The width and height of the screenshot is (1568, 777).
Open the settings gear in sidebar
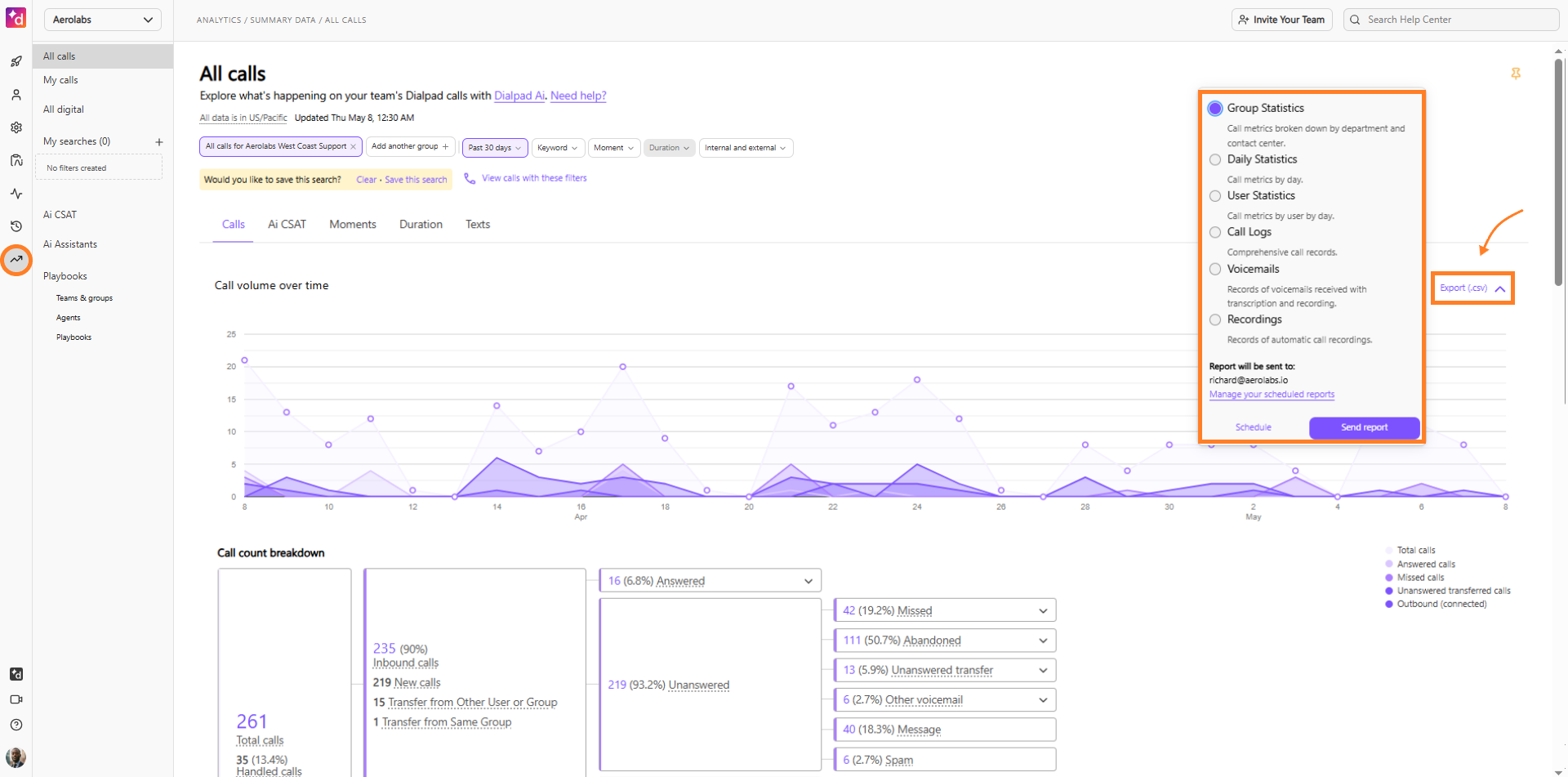coord(16,127)
